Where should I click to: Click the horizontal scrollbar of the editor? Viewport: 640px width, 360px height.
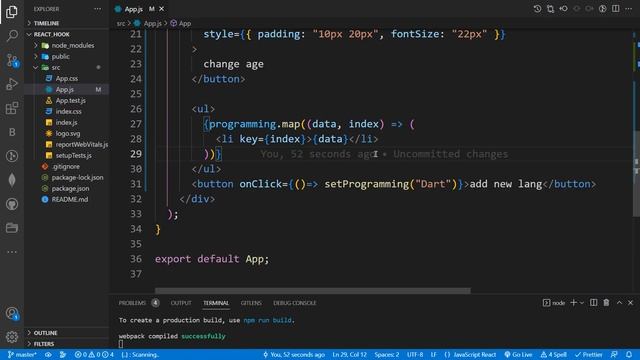coord(313,291)
